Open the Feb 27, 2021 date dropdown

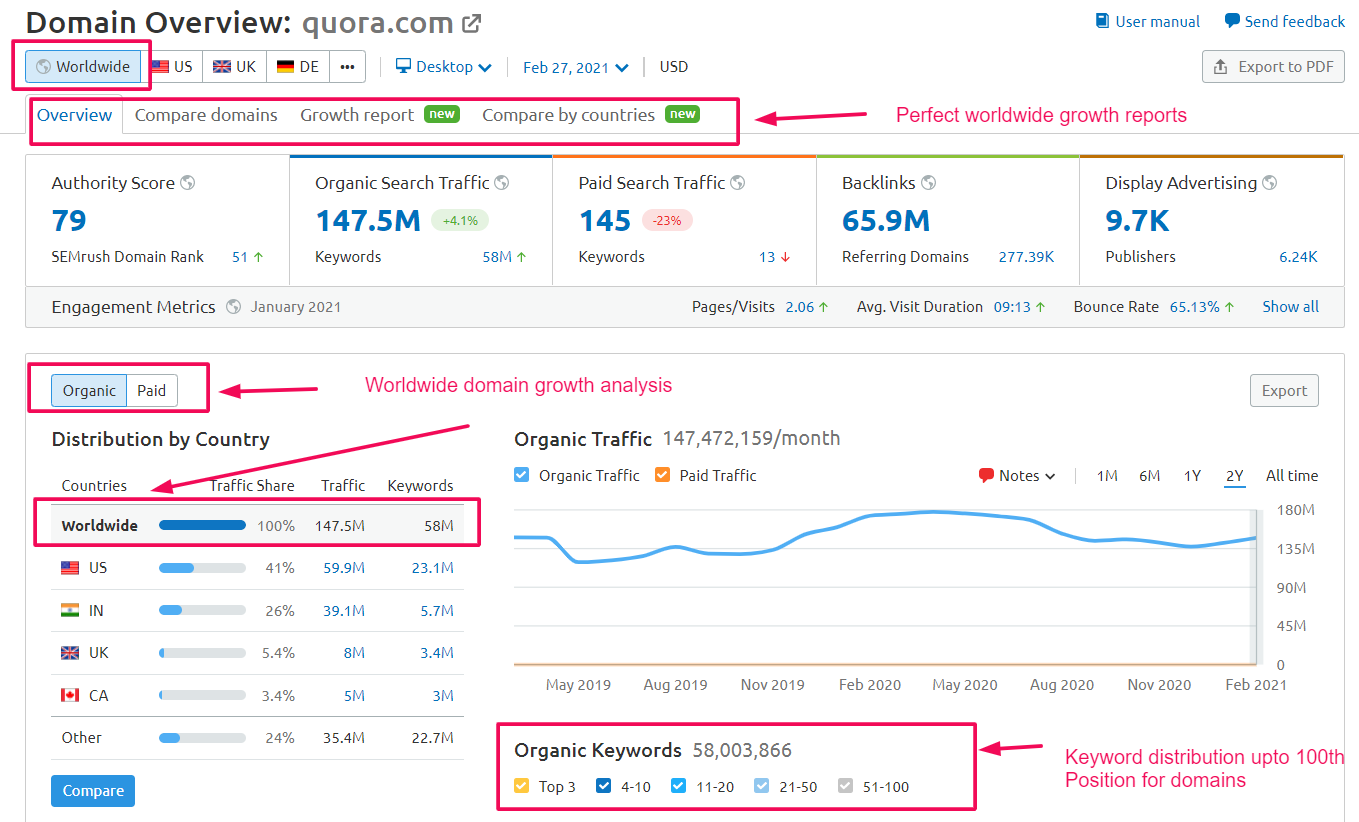click(x=576, y=68)
